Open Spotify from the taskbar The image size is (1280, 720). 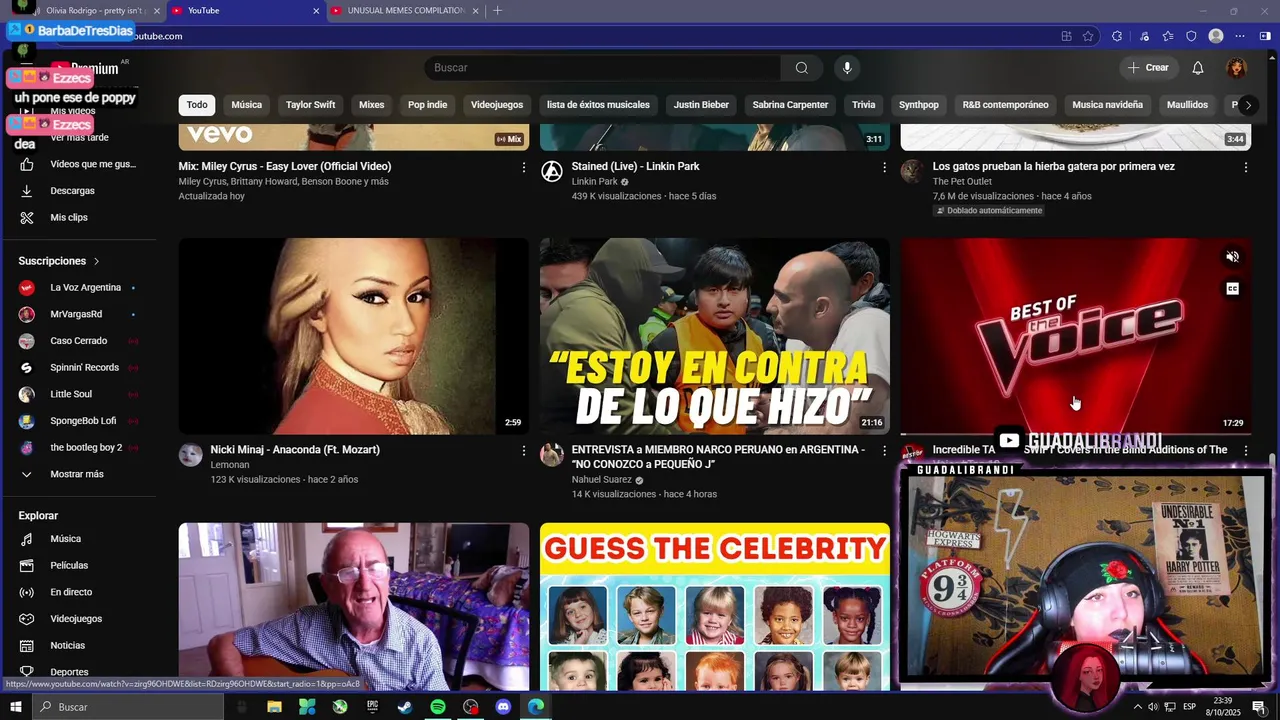438,707
